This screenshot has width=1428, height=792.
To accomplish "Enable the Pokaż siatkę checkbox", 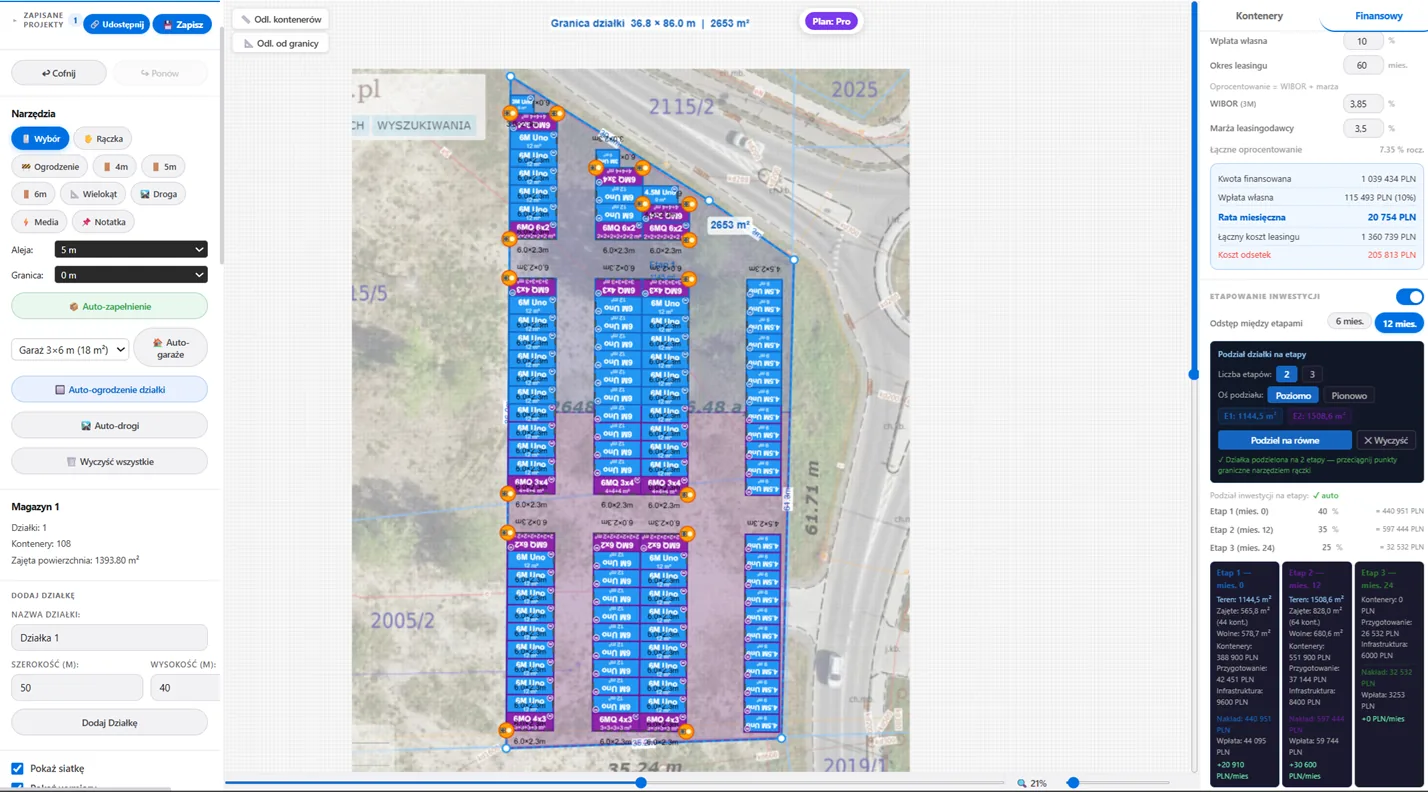I will pyautogui.click(x=17, y=768).
